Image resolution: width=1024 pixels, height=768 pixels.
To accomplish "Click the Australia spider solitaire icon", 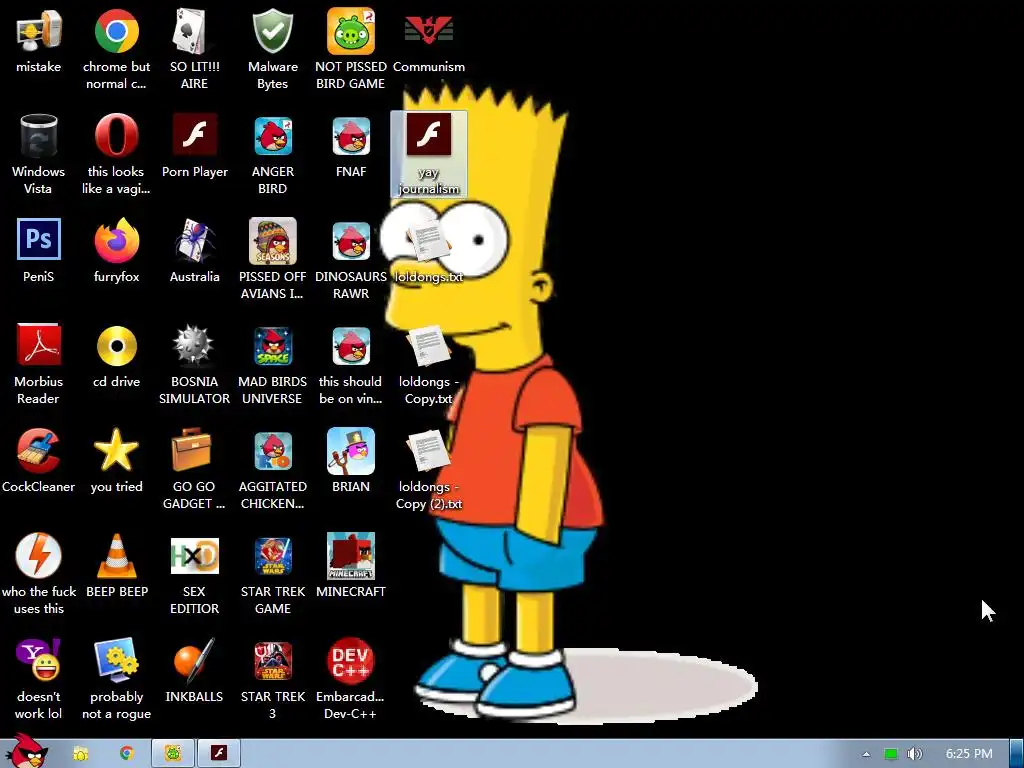I will click(x=195, y=240).
